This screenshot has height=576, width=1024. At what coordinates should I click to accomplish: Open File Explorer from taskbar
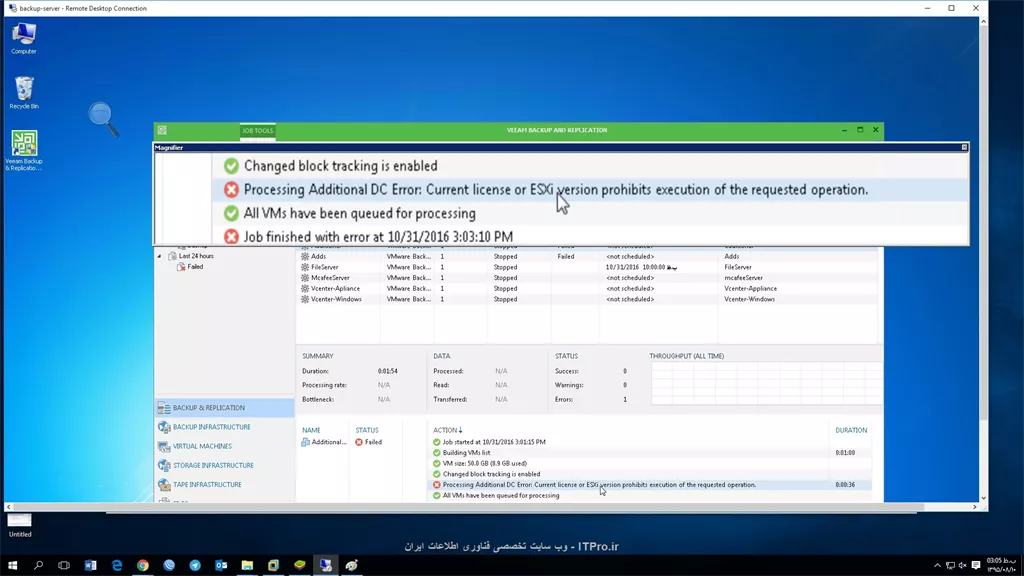(x=248, y=565)
